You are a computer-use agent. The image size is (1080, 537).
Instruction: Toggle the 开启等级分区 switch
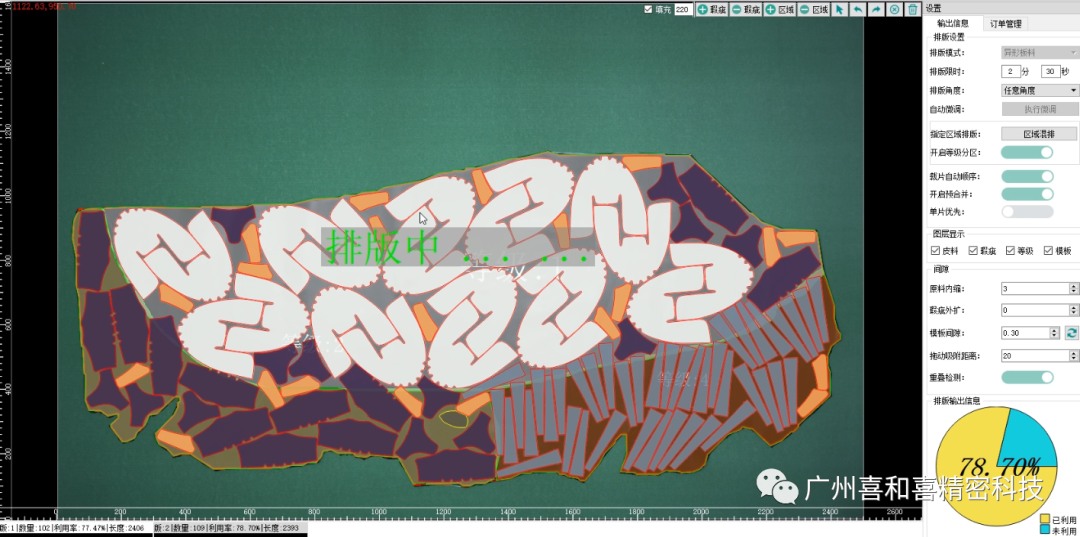1027,152
